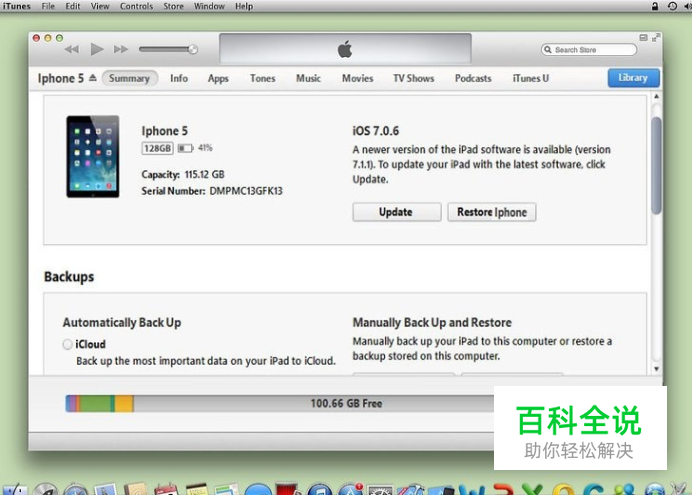Click the search magnifier icon

[548, 49]
